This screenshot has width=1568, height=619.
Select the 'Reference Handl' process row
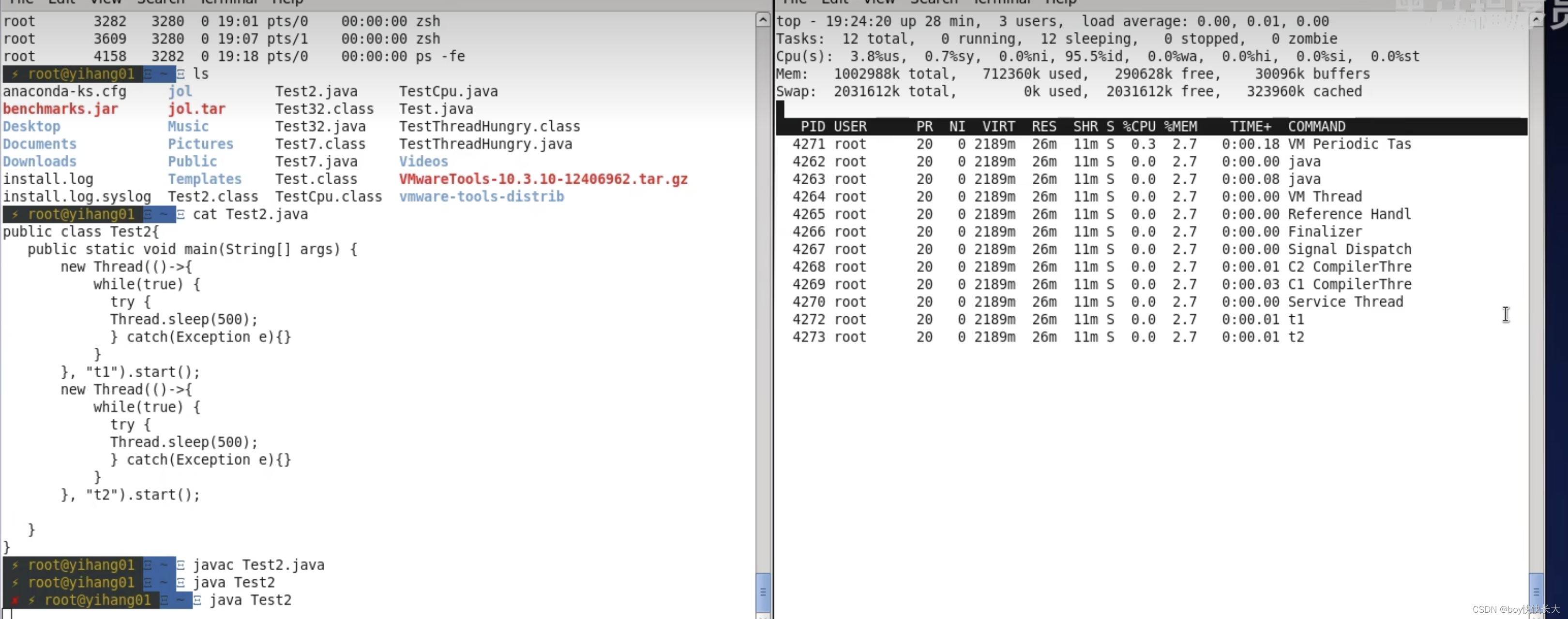pyautogui.click(x=1102, y=214)
